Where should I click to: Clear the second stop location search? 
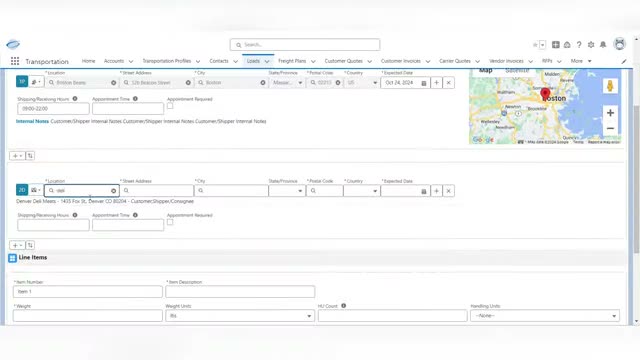click(113, 191)
